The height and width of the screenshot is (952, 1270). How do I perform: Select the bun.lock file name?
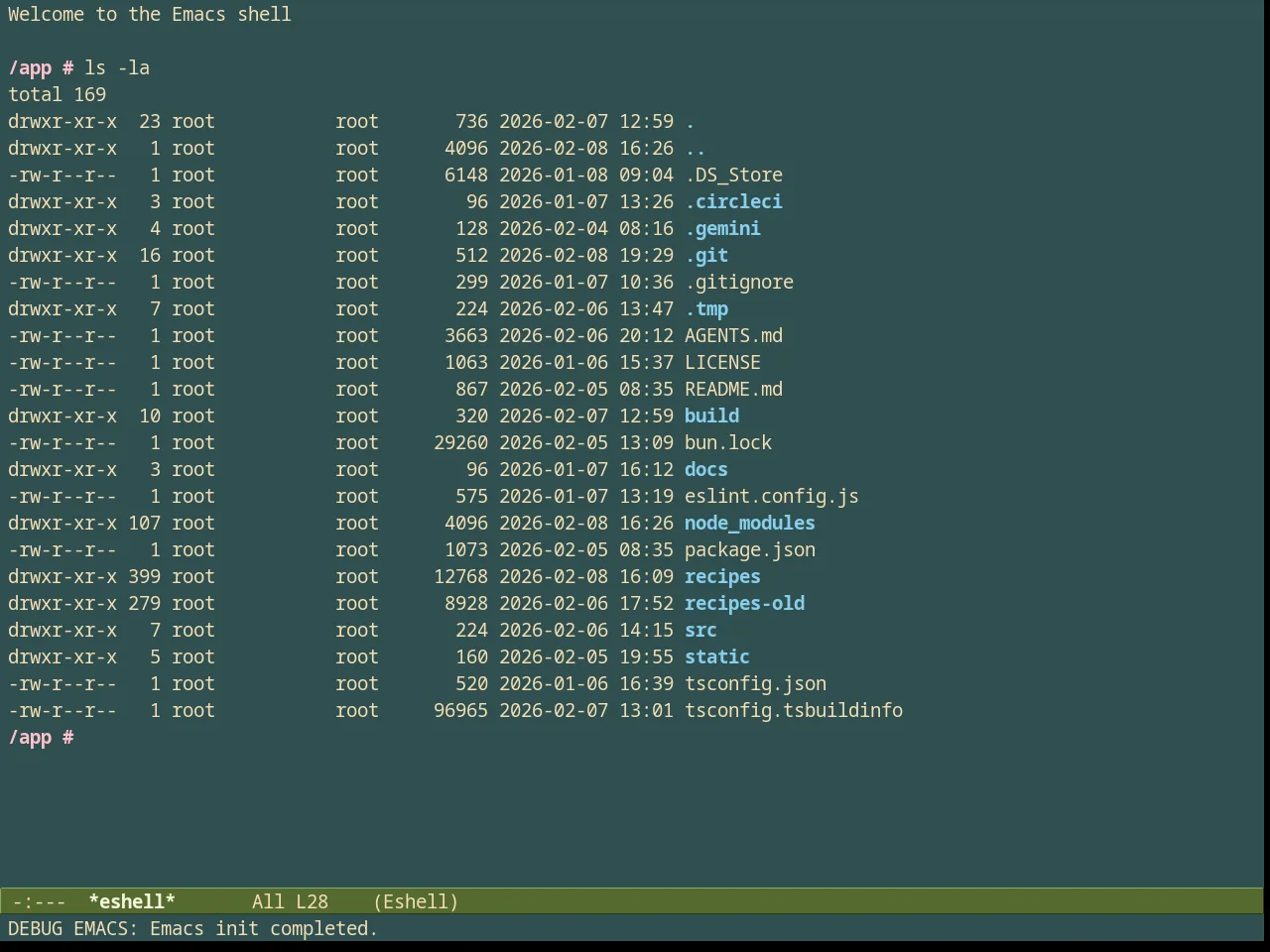728,442
